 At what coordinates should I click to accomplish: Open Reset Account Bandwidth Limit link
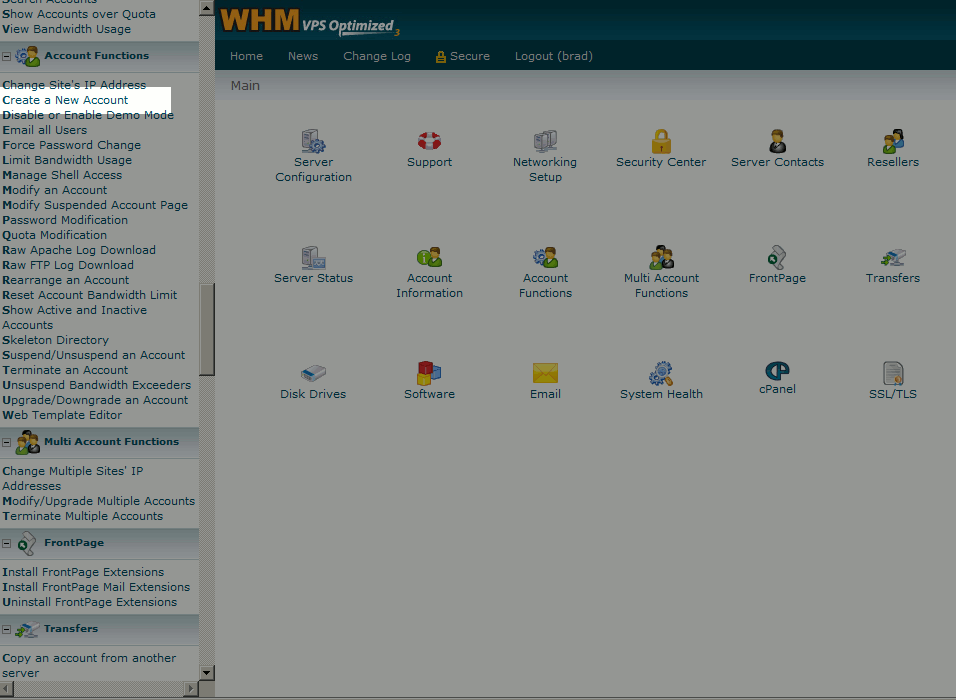point(90,295)
